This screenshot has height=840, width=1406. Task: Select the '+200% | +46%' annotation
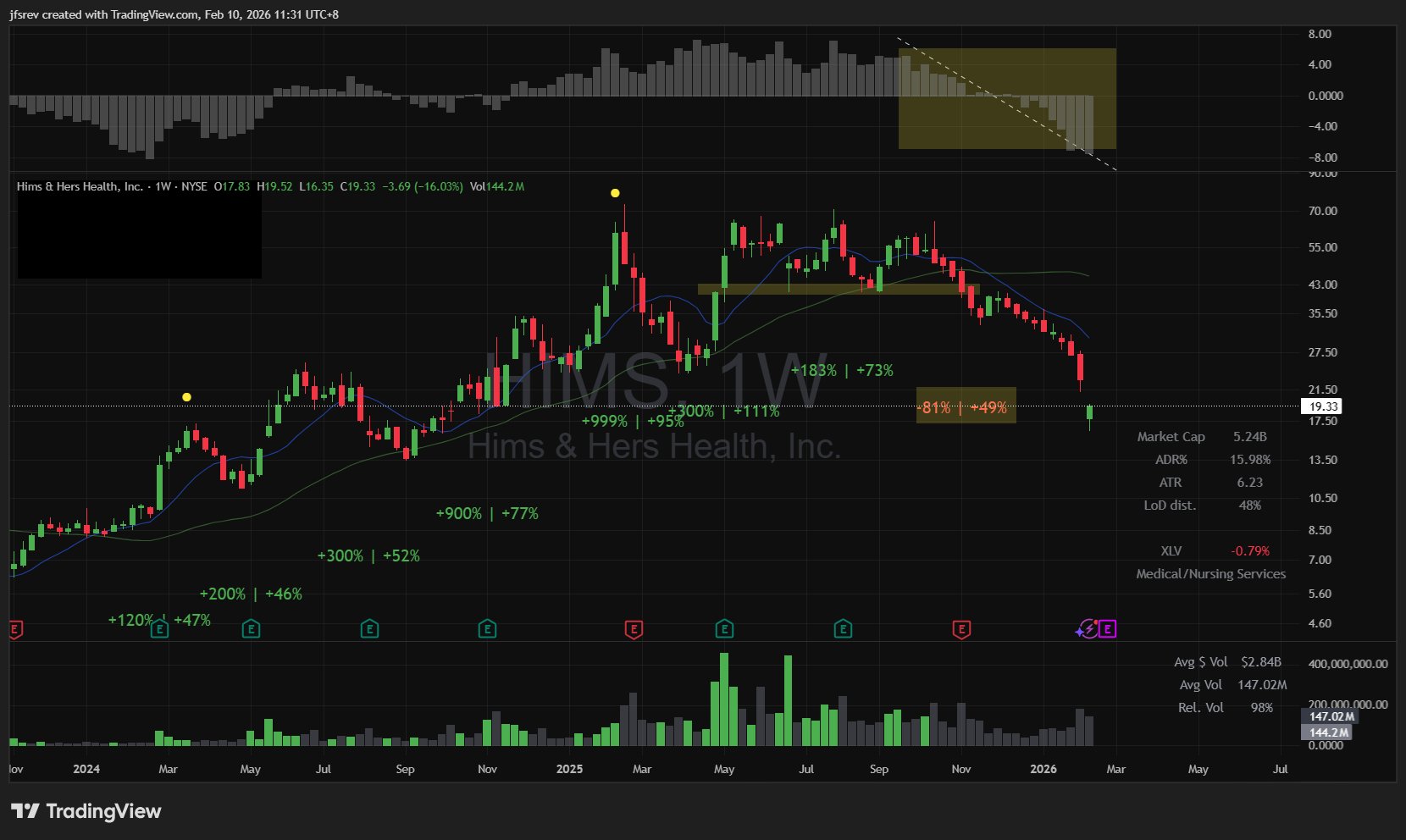pos(251,594)
